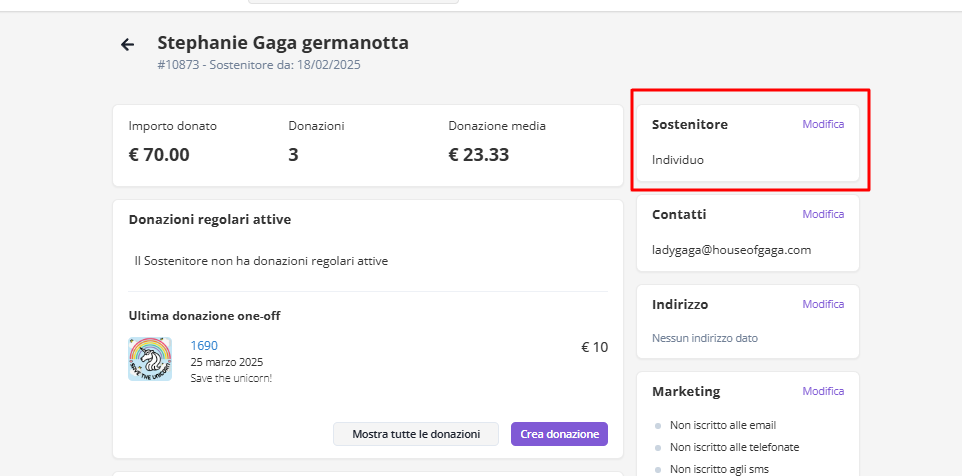The height and width of the screenshot is (476, 962).
Task: Click Modifica next to Contatti
Action: [823, 214]
